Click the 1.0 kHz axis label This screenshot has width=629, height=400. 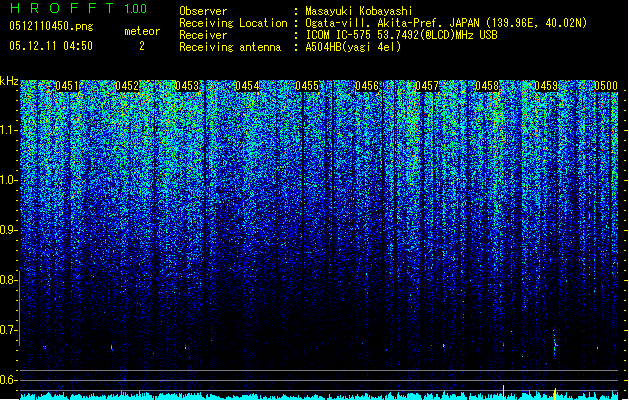point(8,180)
